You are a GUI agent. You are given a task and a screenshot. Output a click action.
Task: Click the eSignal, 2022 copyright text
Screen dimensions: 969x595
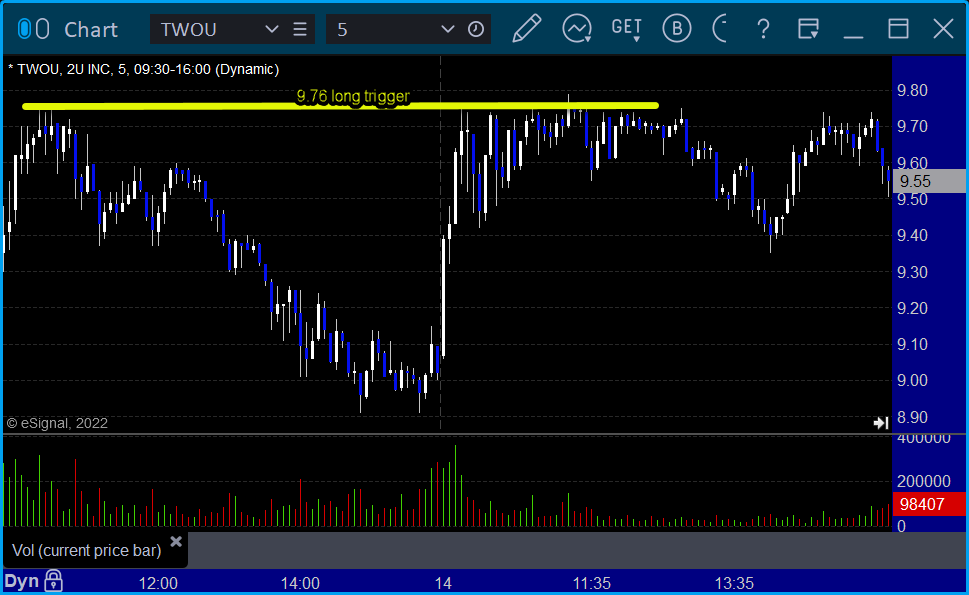pos(57,423)
